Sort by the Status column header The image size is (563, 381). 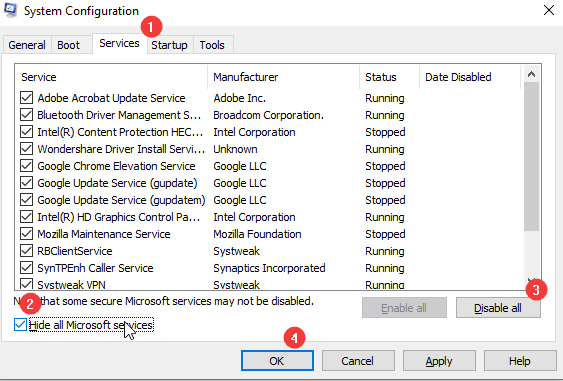pos(389,77)
